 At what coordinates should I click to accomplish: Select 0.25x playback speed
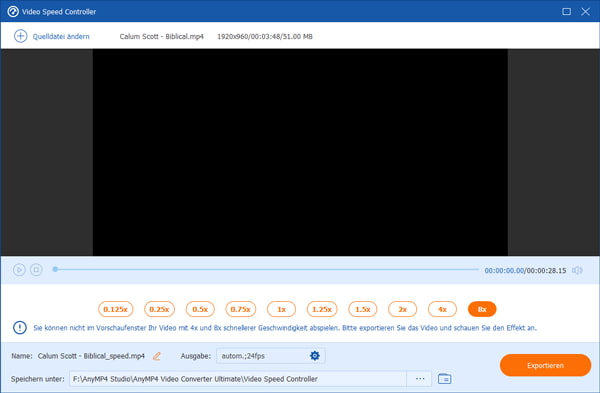coord(159,309)
